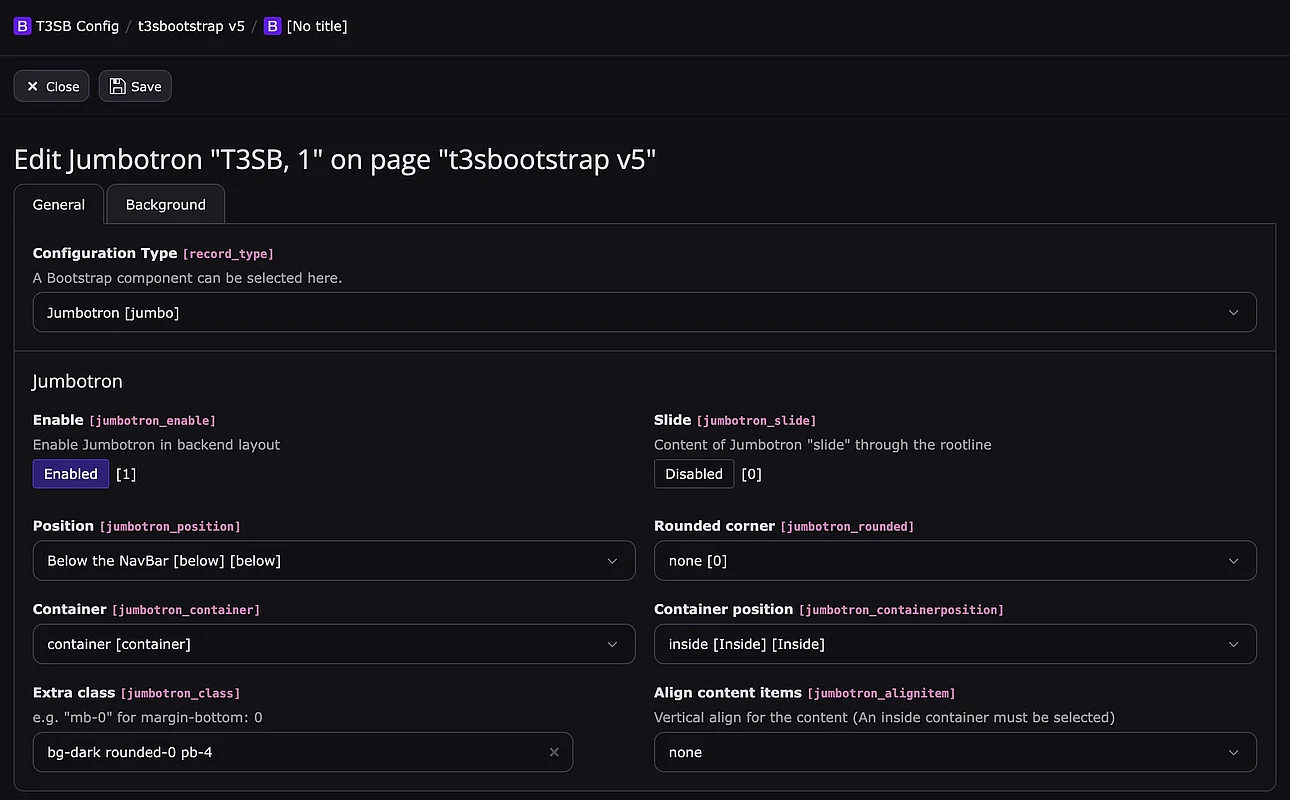Screen dimensions: 1290x800
Task: Click the T3SB Config breadcrumb icon
Action: click(22, 26)
